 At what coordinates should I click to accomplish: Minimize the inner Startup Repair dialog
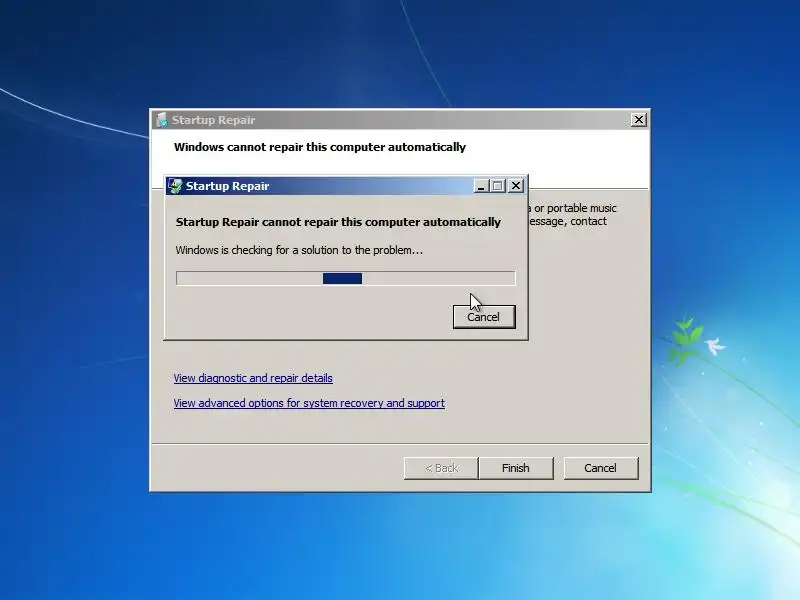[x=481, y=186]
